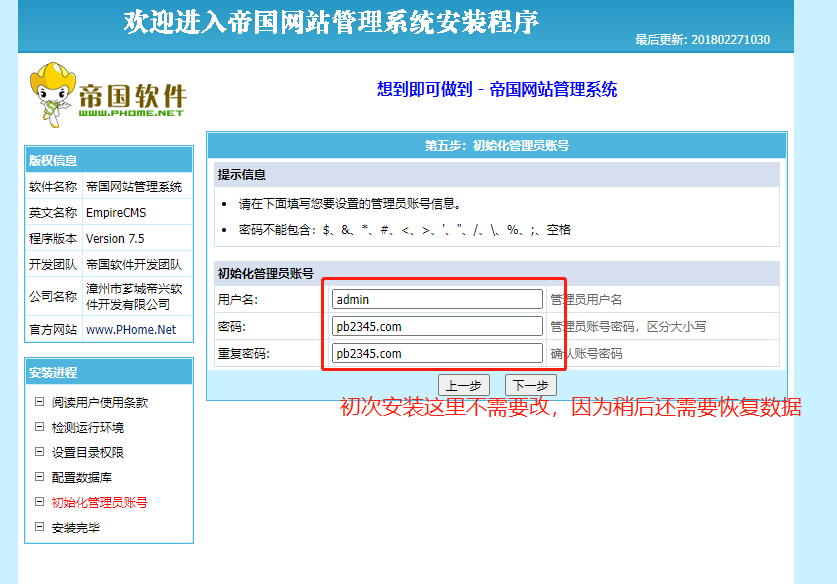Image resolution: width=837 pixels, height=584 pixels.
Task: Focus the 重复密码 confirm password field
Action: pyautogui.click(x=437, y=353)
